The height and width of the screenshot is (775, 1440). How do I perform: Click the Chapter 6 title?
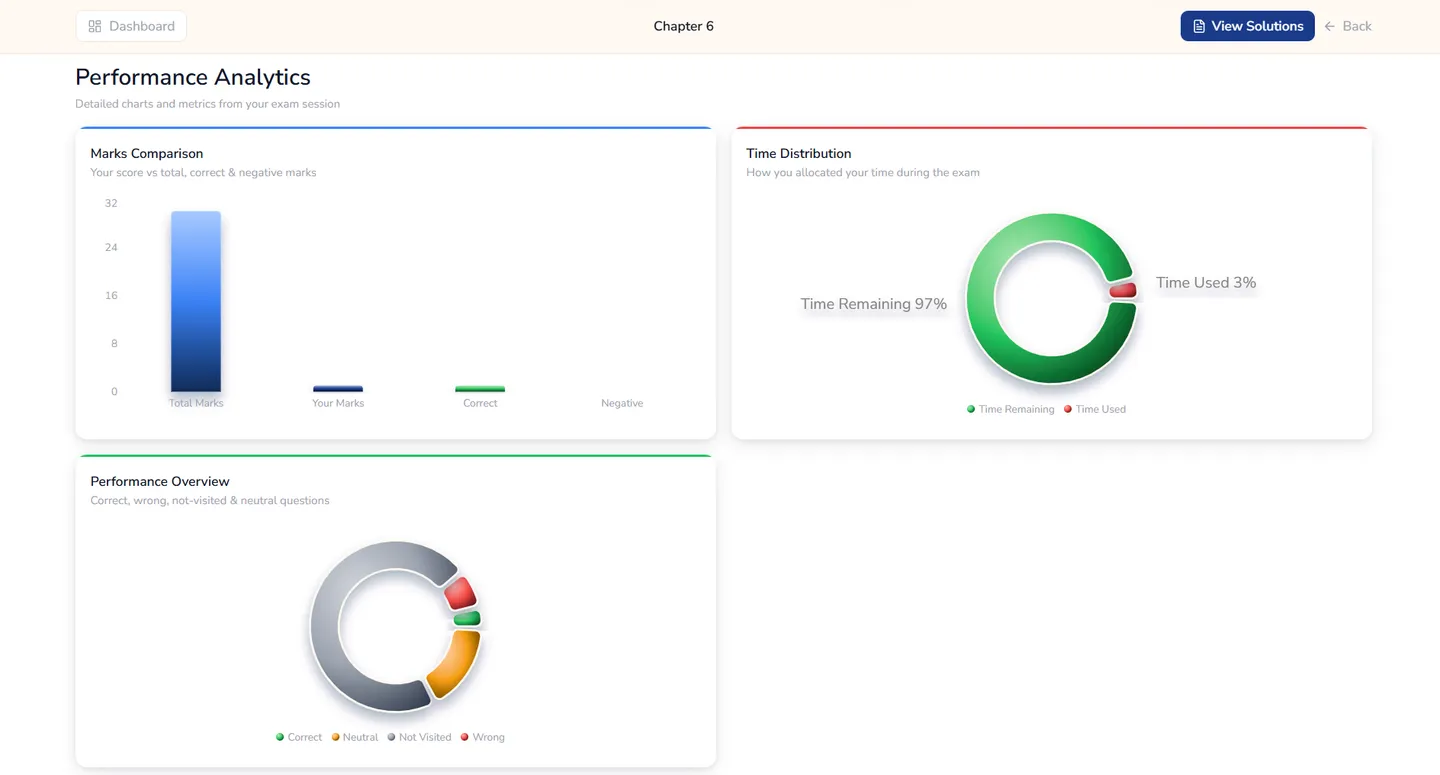[x=684, y=26]
